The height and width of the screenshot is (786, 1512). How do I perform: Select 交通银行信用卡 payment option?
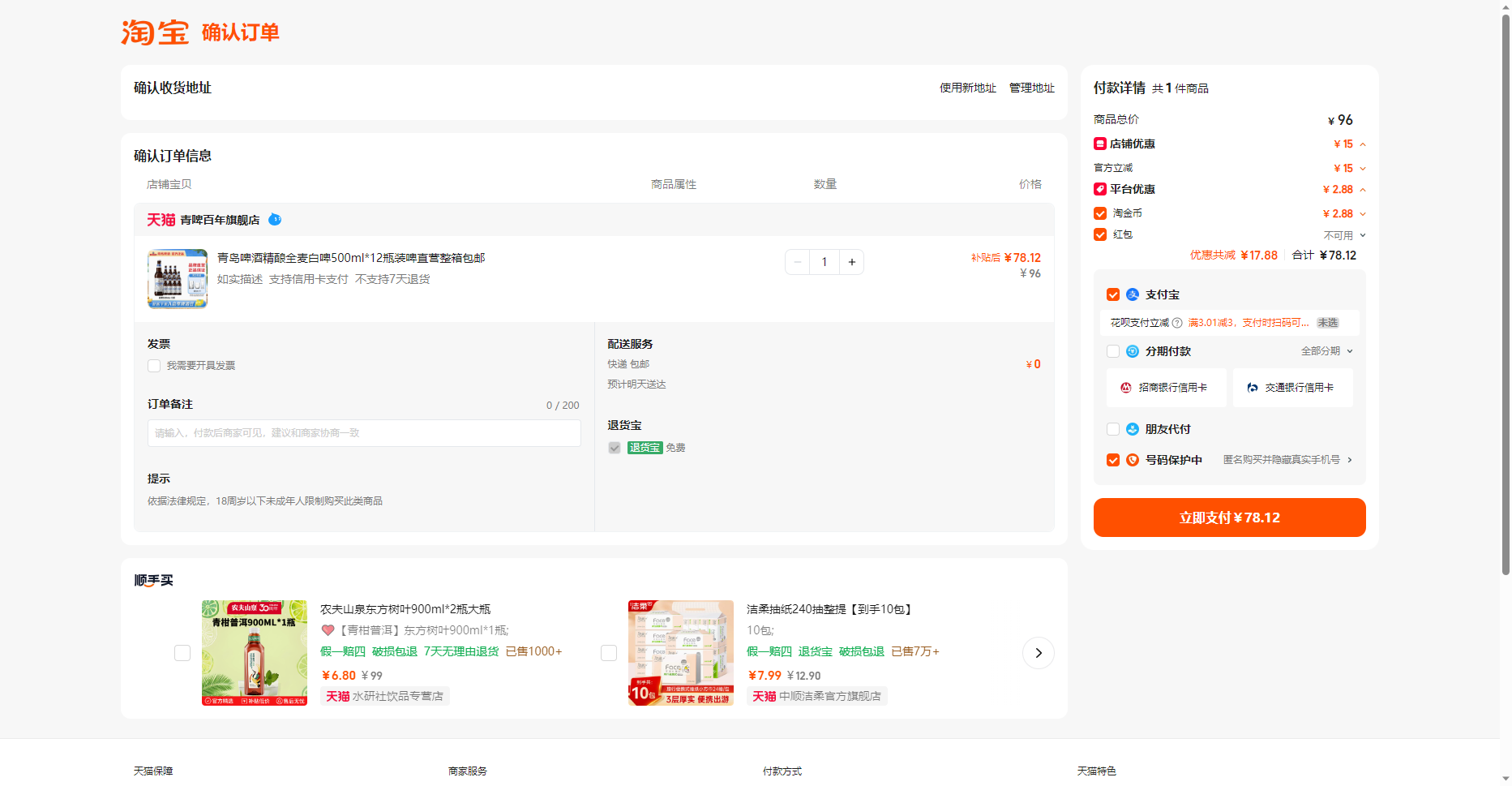tap(1292, 388)
